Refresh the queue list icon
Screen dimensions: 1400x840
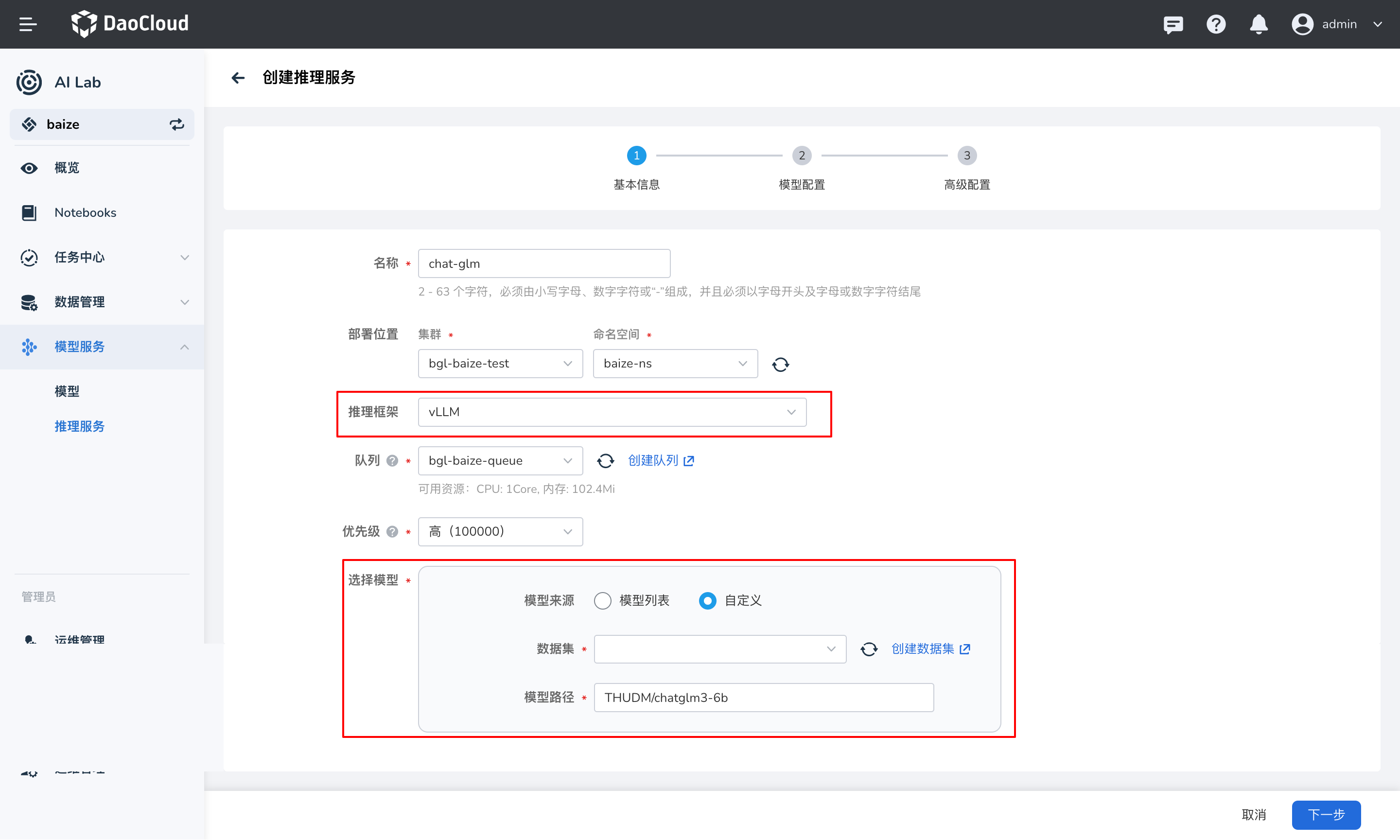[605, 461]
